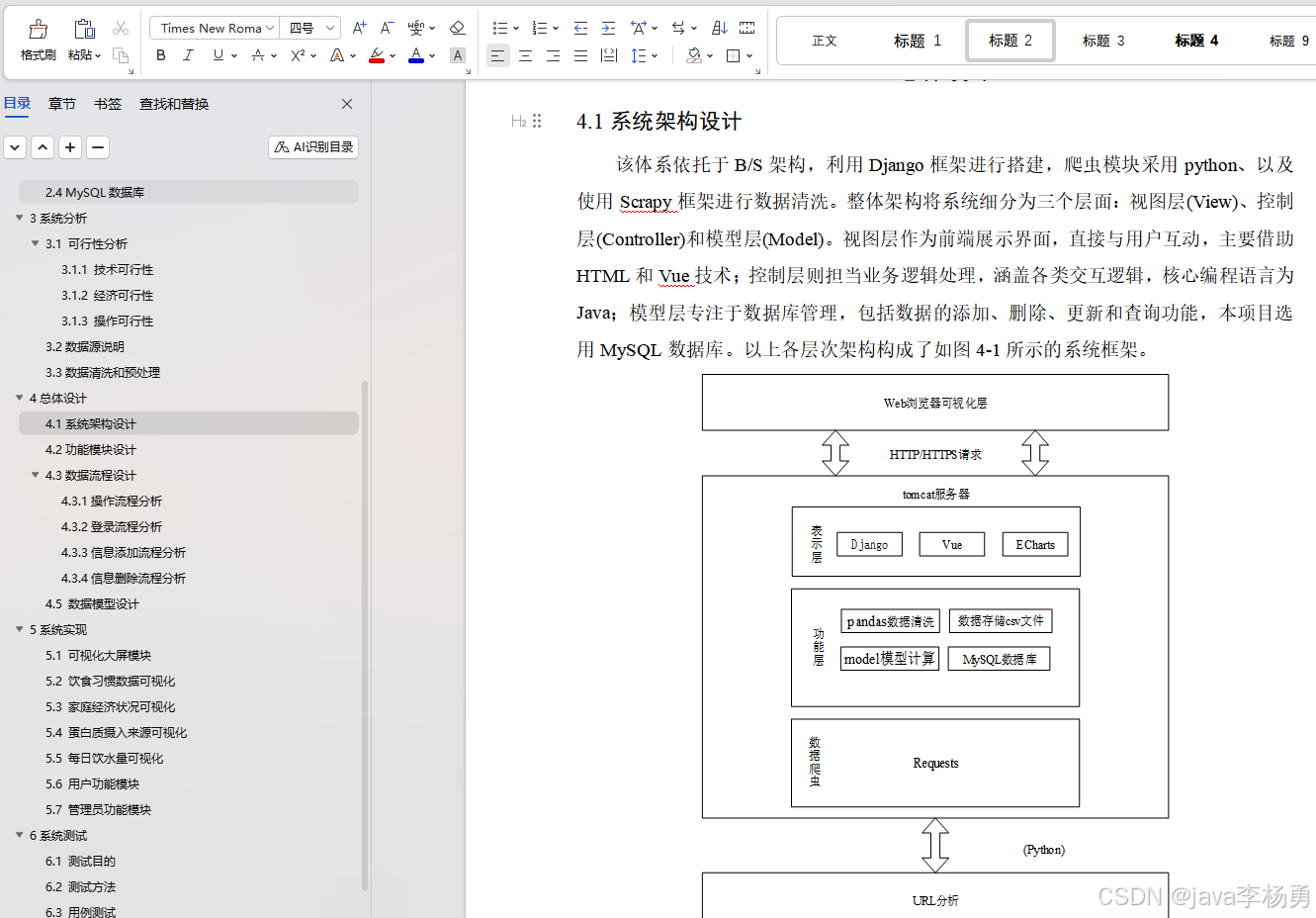Image resolution: width=1316 pixels, height=918 pixels.
Task: Click paragraph shading paint bucket icon
Action: 694,55
